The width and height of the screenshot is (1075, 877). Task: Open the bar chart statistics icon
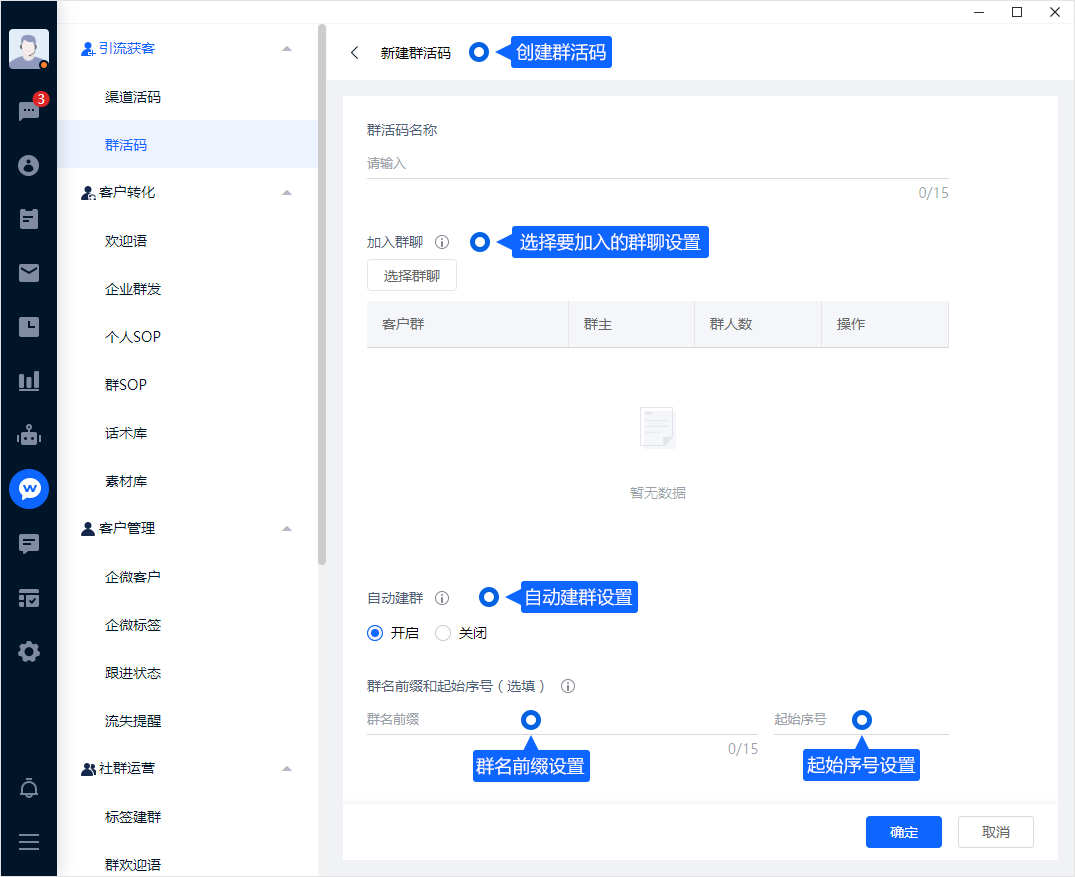(29, 381)
